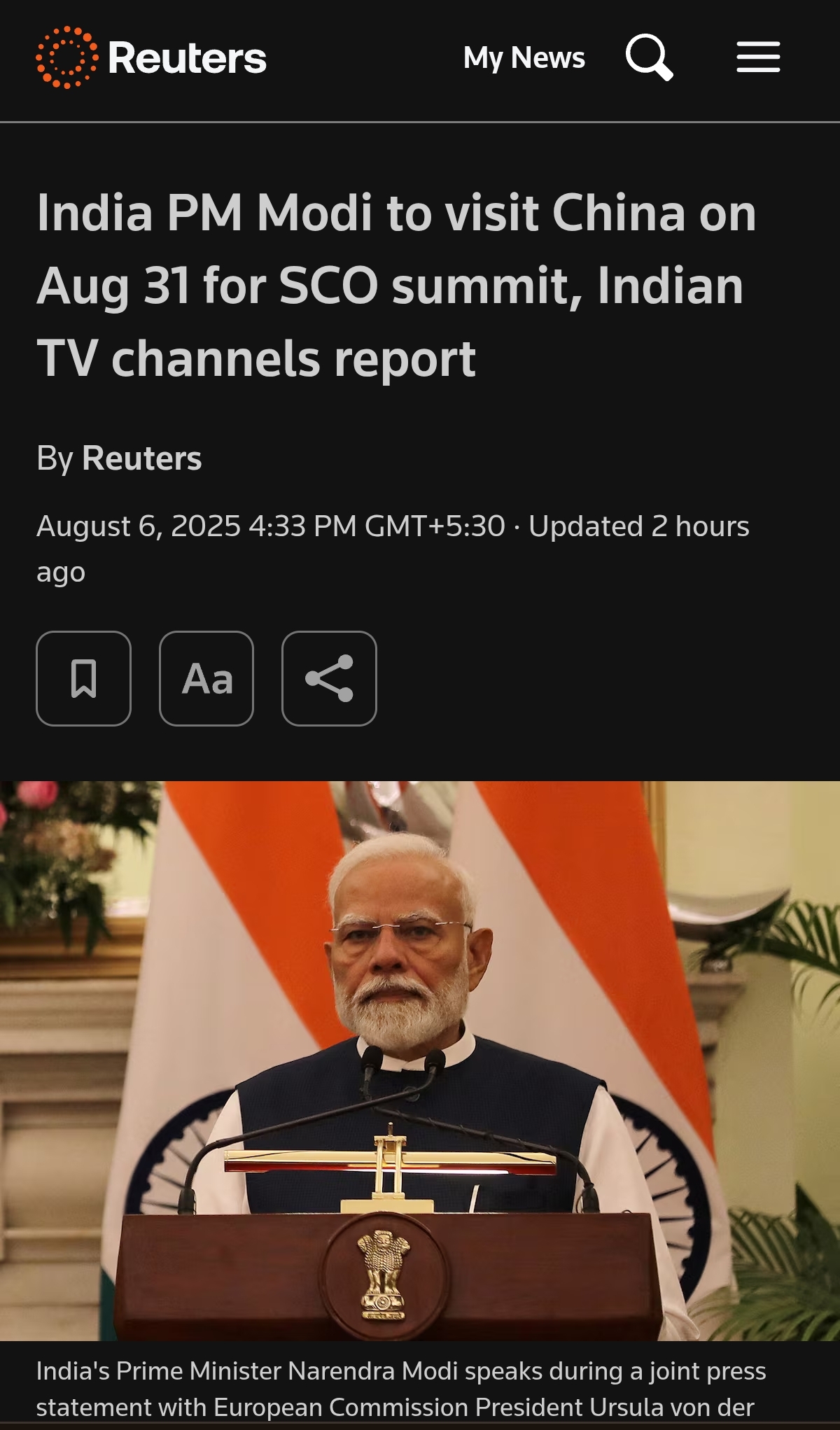Click the Reuters author byline link

coord(142,458)
